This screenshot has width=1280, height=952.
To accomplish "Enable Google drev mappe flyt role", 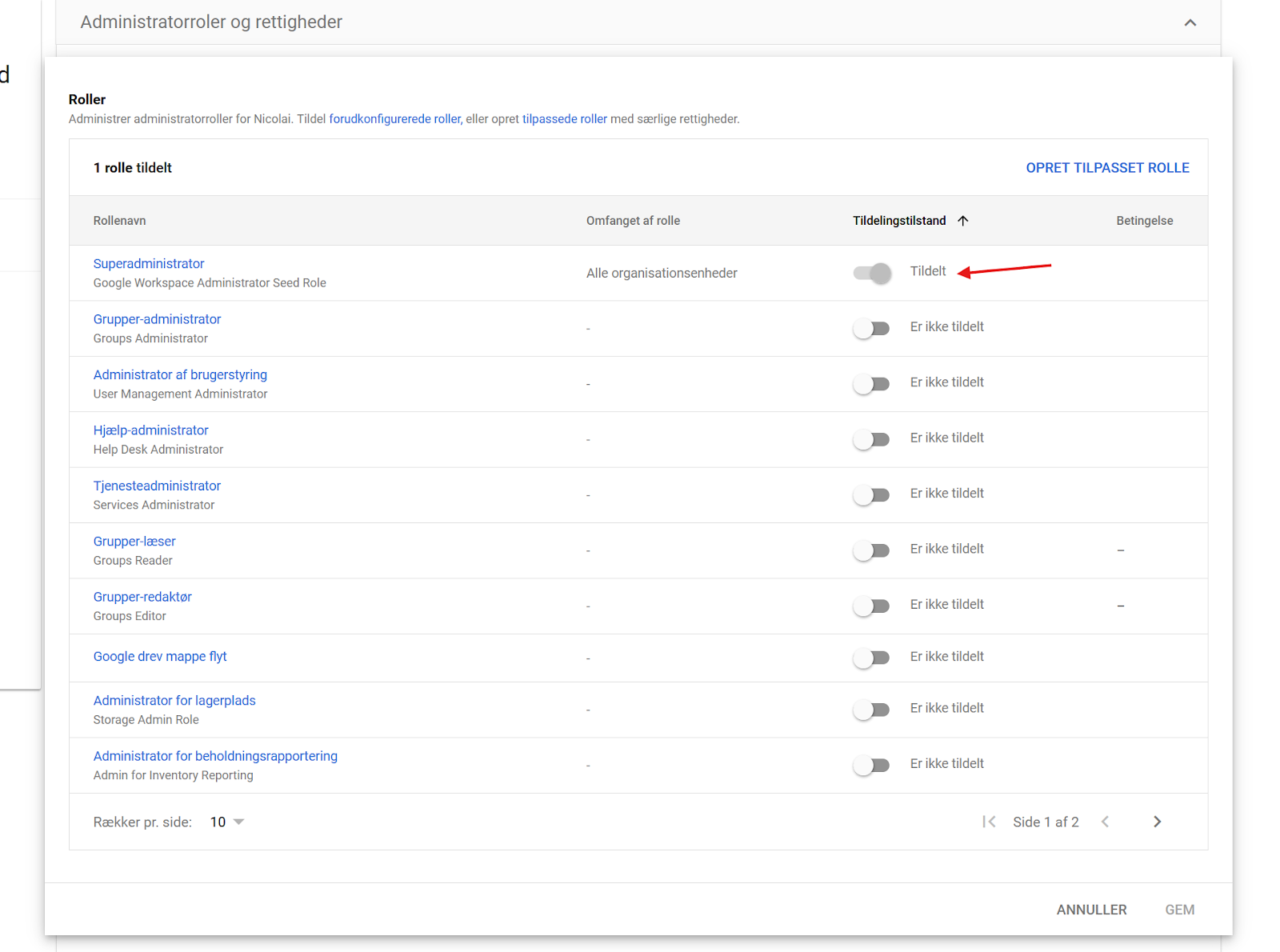I will click(871, 658).
